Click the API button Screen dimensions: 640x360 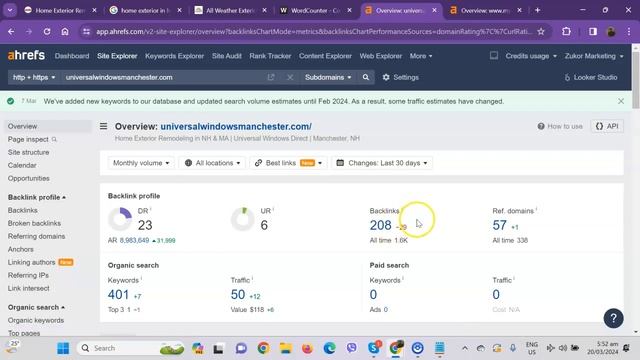[x=607, y=127]
